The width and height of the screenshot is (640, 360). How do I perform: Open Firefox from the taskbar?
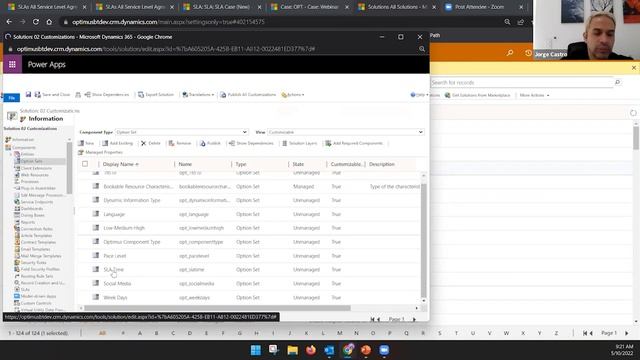coord(311,350)
